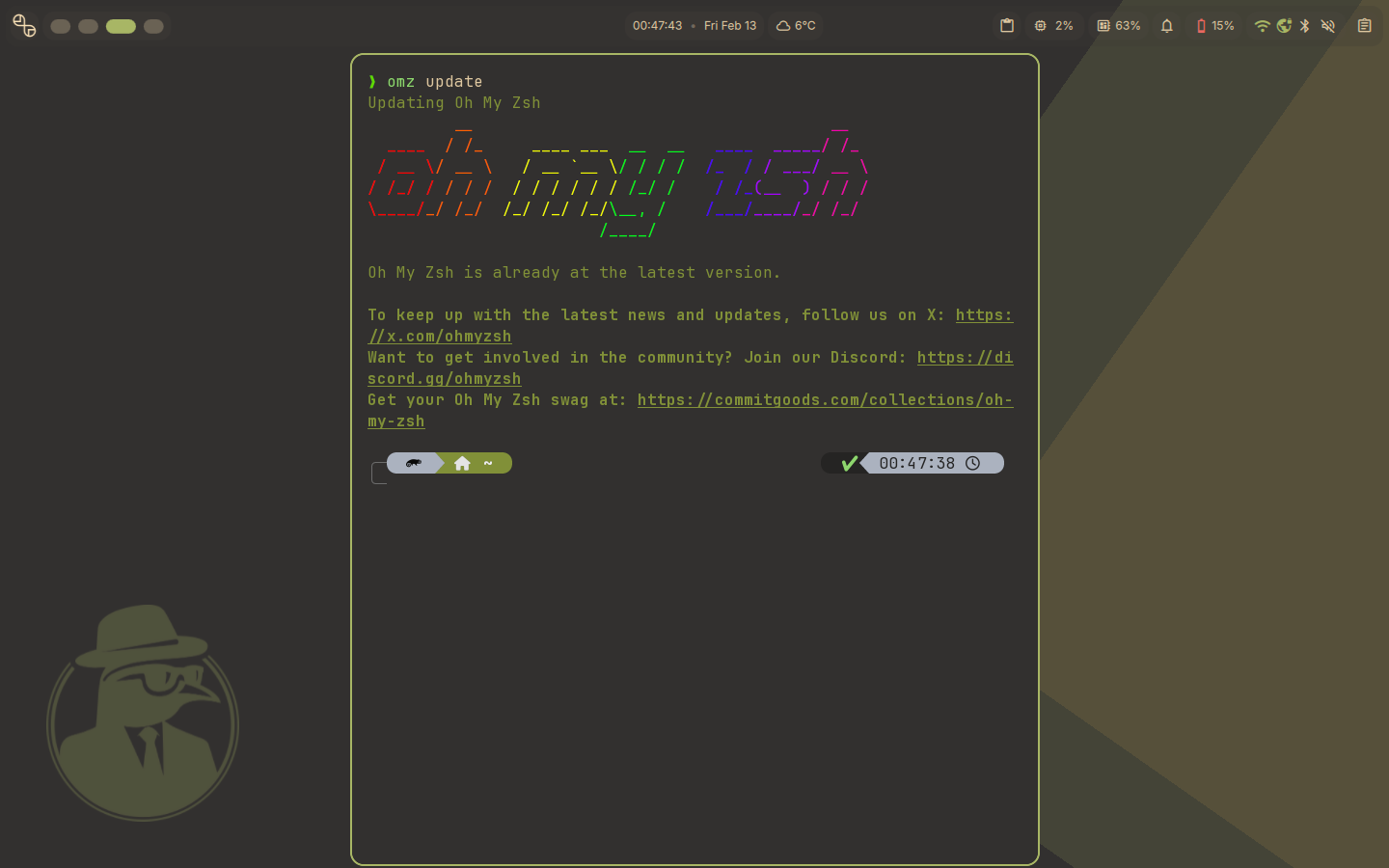
Task: Open the calendar from Fri Feb 13
Action: [x=730, y=26]
